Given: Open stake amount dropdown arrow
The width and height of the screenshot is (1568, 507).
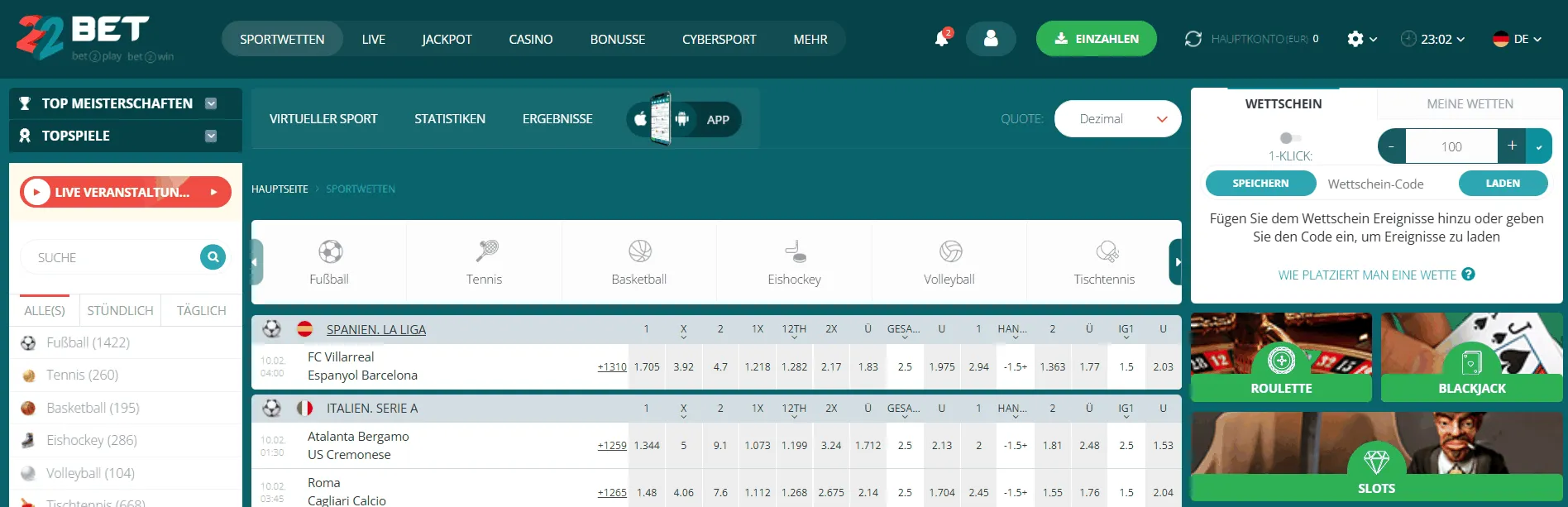Looking at the screenshot, I should point(1539,146).
